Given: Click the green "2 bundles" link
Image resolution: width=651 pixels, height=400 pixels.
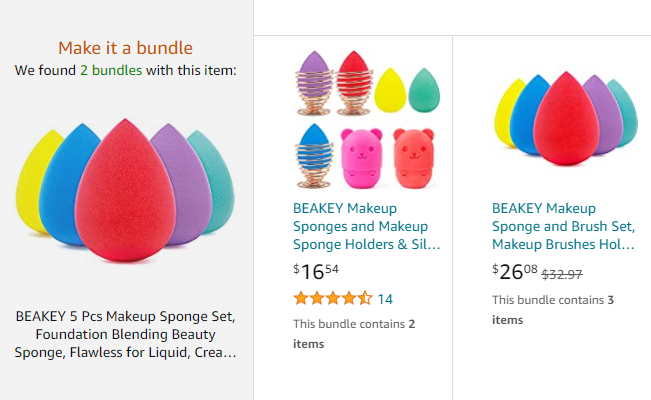Looking at the screenshot, I should pyautogui.click(x=111, y=71).
